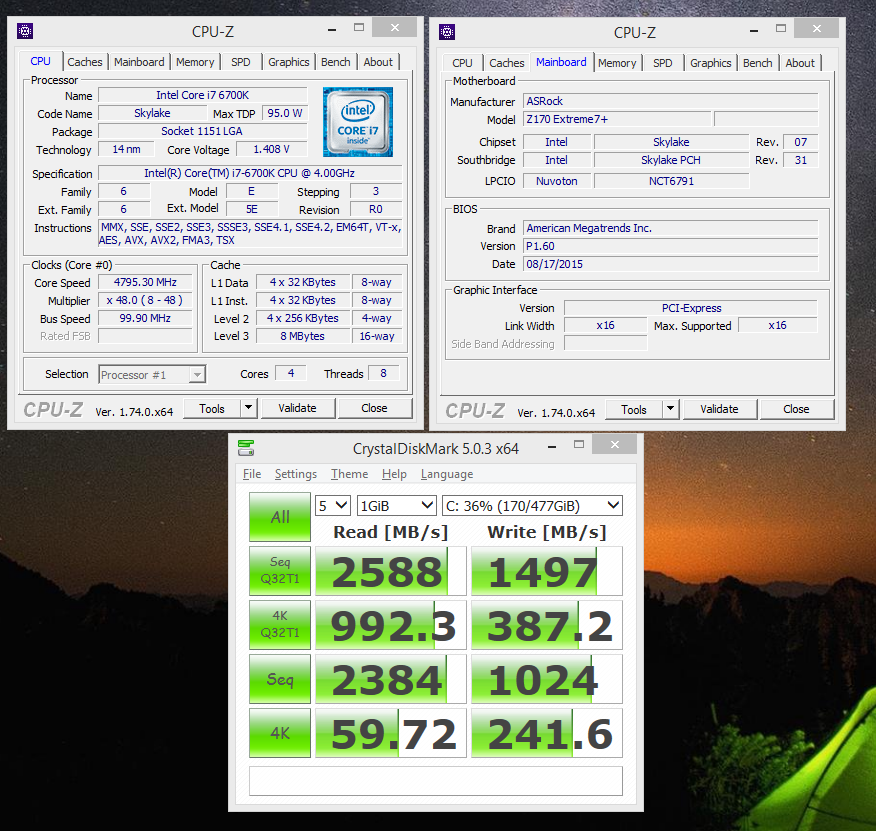Image resolution: width=876 pixels, height=831 pixels.
Task: Click the CPU-Z app icon in left window
Action: 25,31
